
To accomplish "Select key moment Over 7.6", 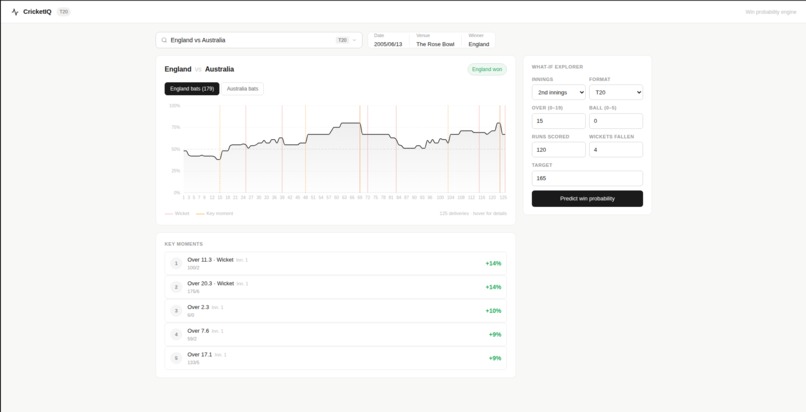I will pos(336,334).
